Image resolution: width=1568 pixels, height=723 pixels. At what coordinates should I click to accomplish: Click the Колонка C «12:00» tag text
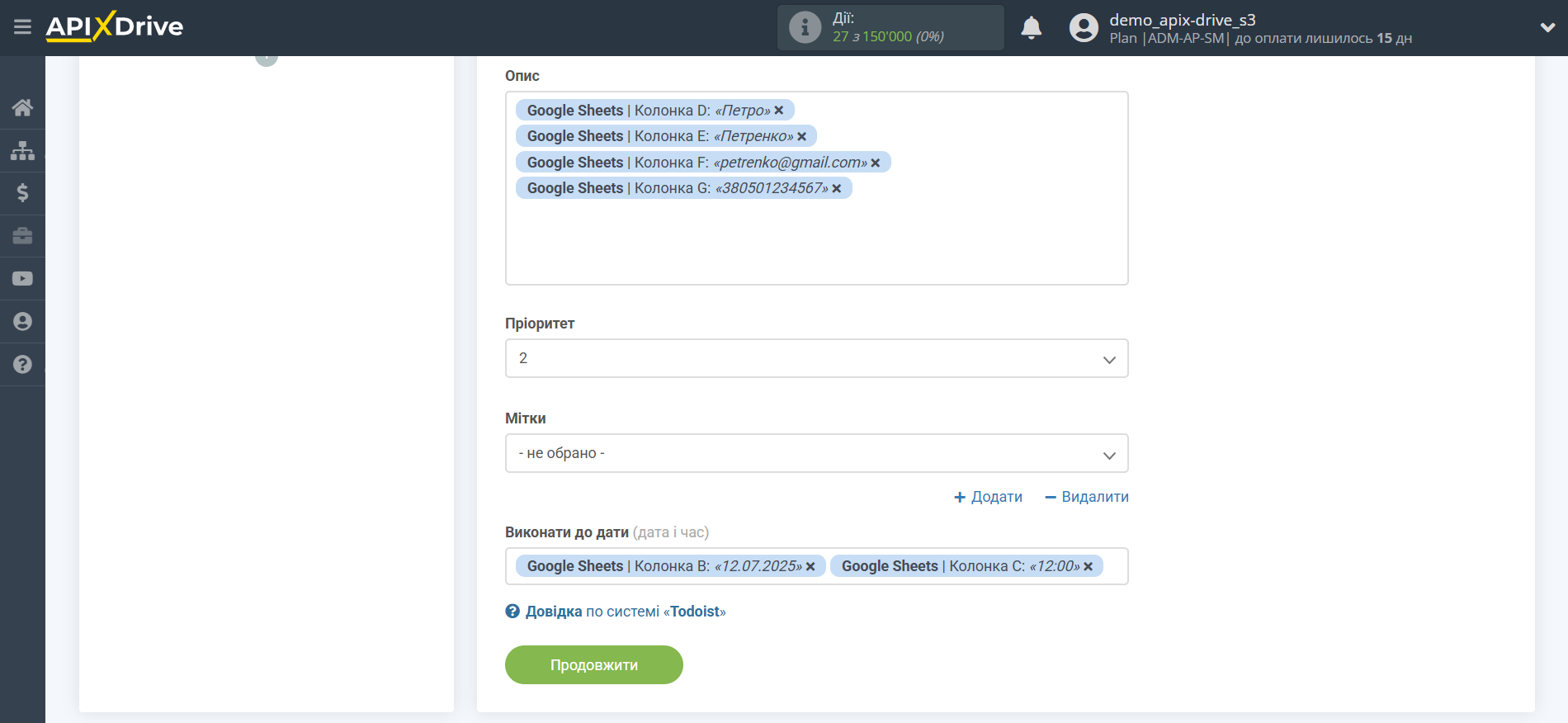(961, 566)
